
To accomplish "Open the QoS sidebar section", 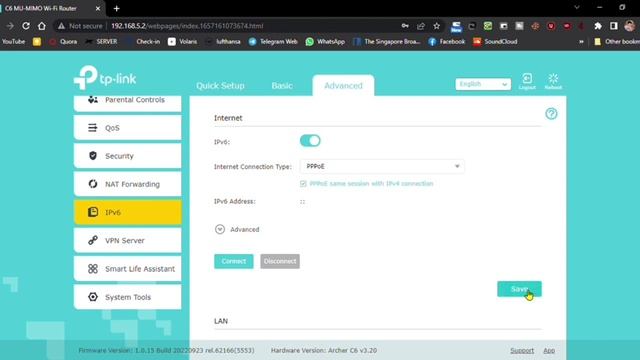I will point(127,127).
